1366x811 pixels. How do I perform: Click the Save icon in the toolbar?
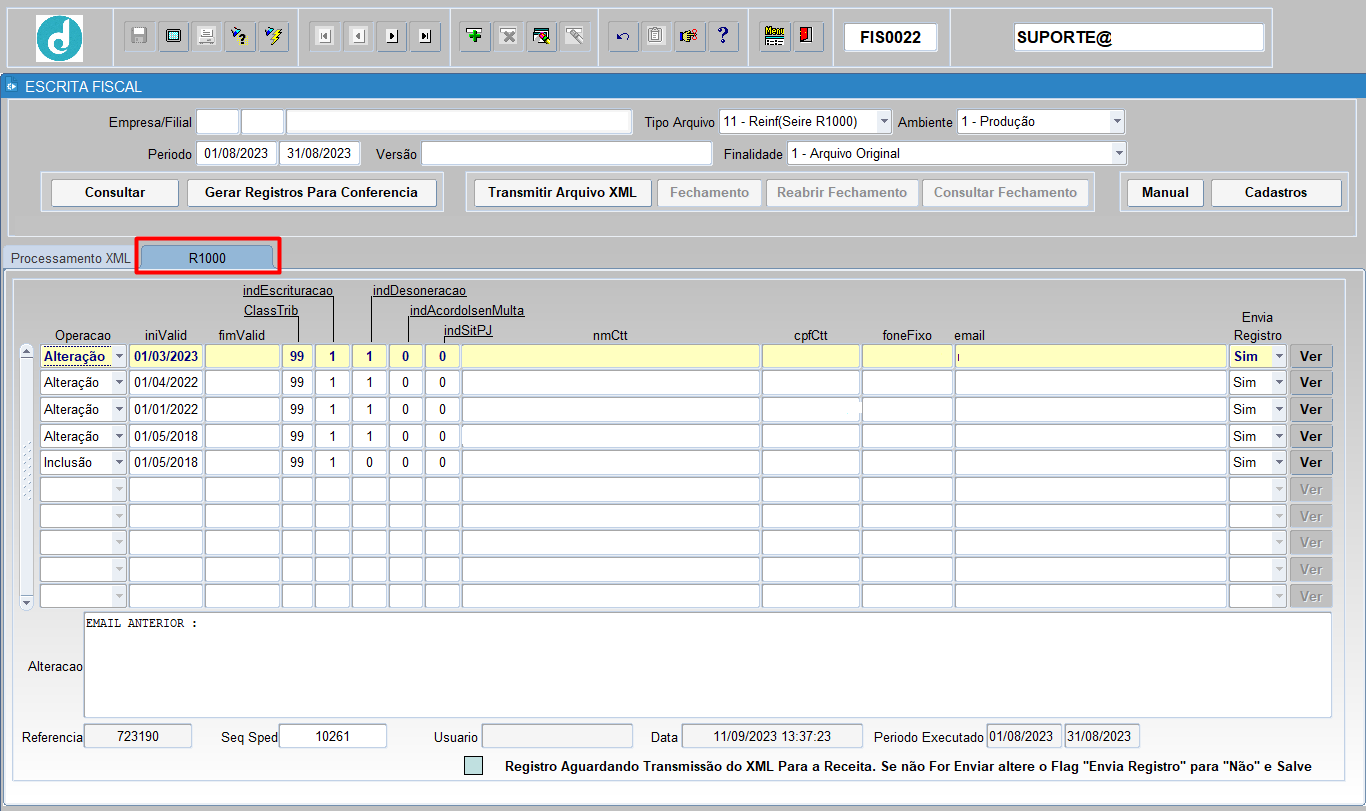(140, 37)
